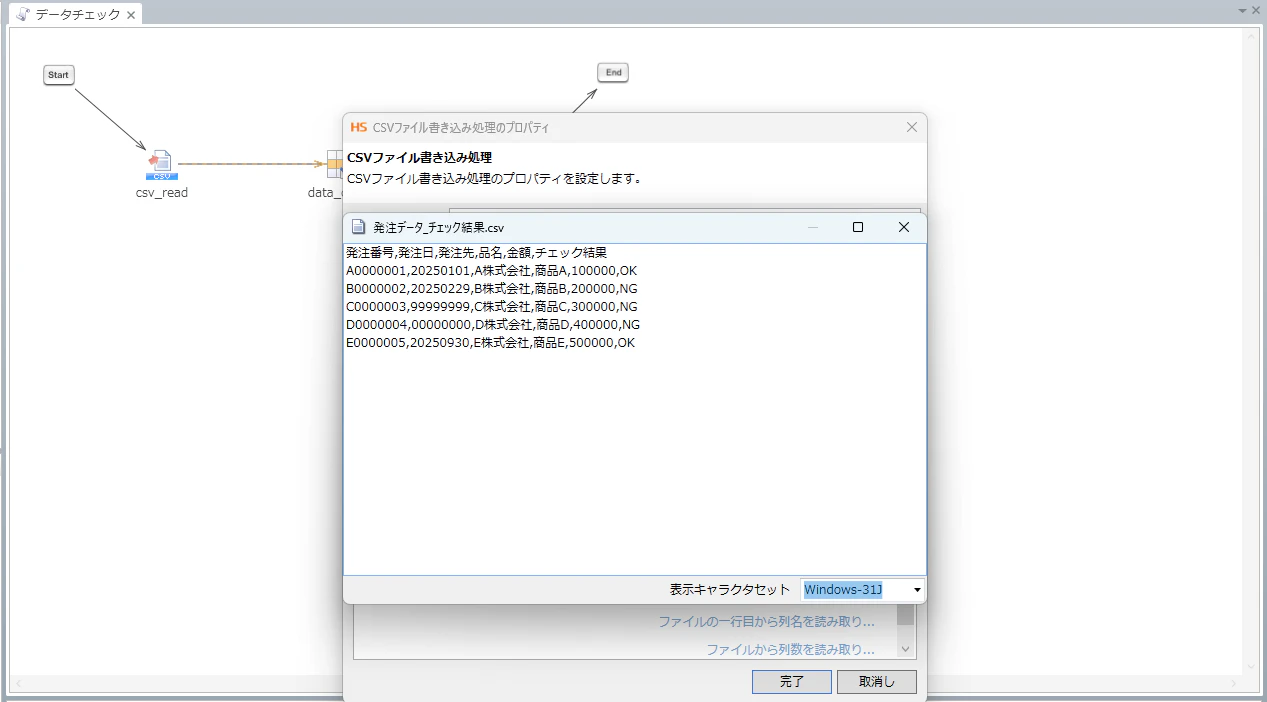Open the tab list dropdown arrow at top right
The width and height of the screenshot is (1267, 702).
[x=1243, y=9]
